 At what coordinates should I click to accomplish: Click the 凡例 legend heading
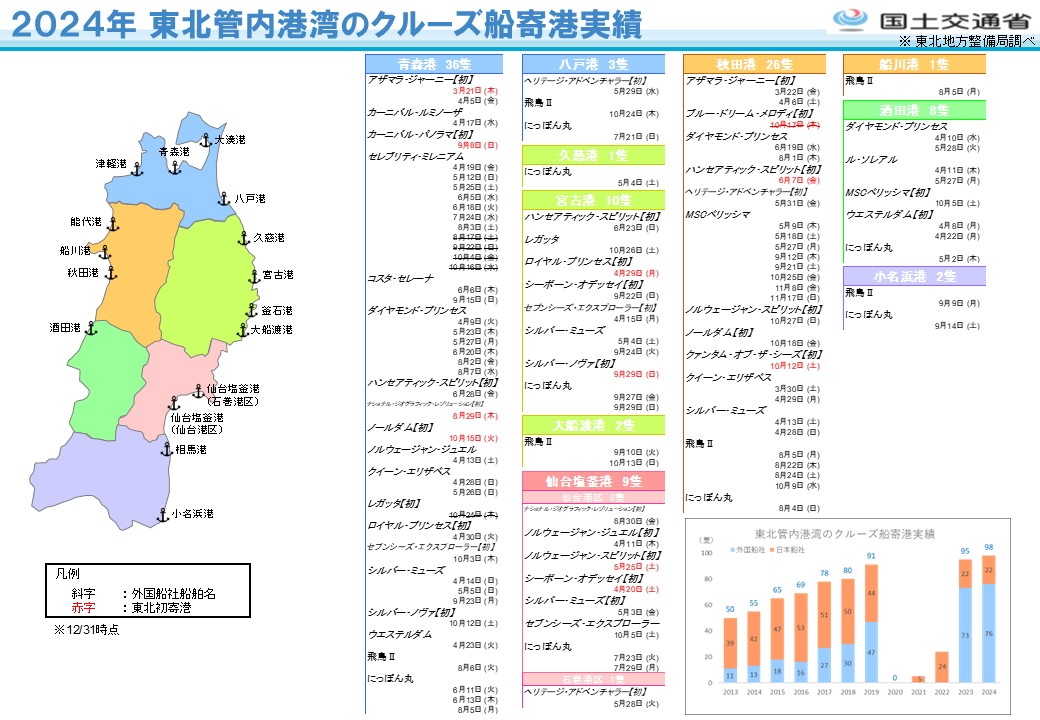pos(68,574)
